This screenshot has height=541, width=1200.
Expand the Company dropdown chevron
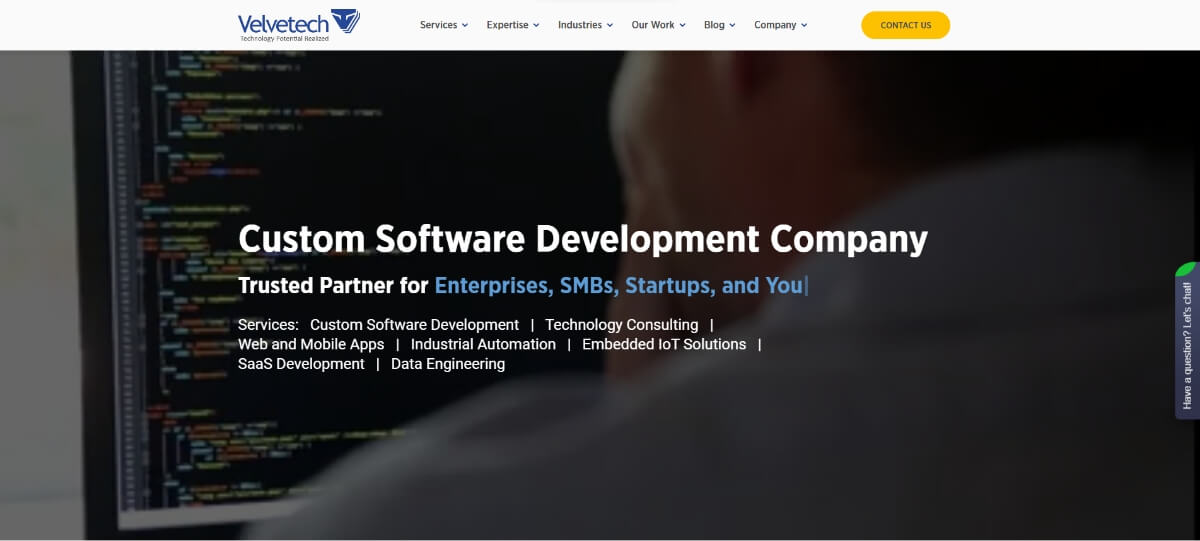pyautogui.click(x=804, y=26)
